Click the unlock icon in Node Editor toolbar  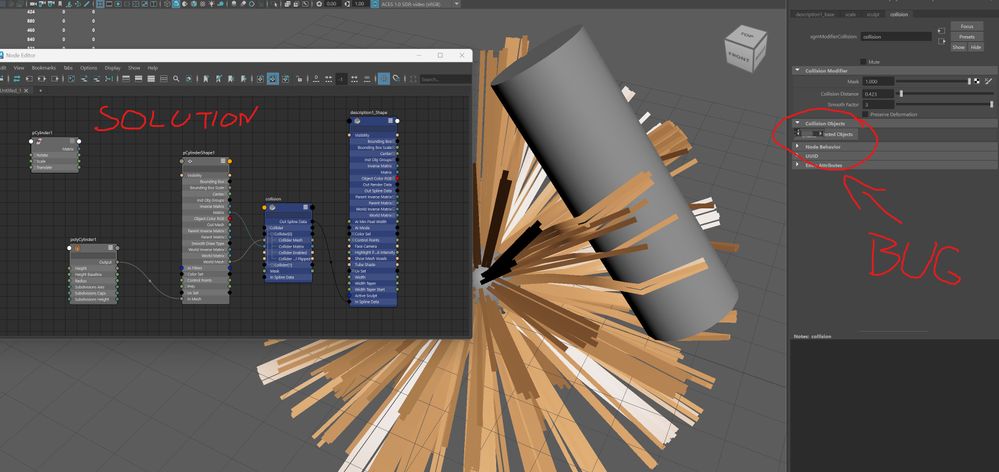(x=299, y=79)
